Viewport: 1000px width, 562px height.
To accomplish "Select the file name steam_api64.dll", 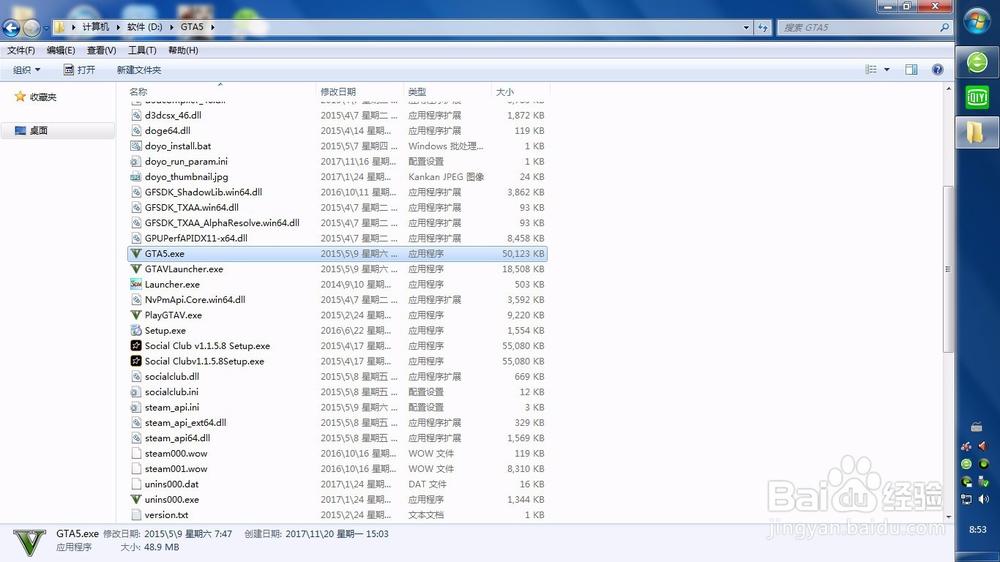I will coord(177,438).
